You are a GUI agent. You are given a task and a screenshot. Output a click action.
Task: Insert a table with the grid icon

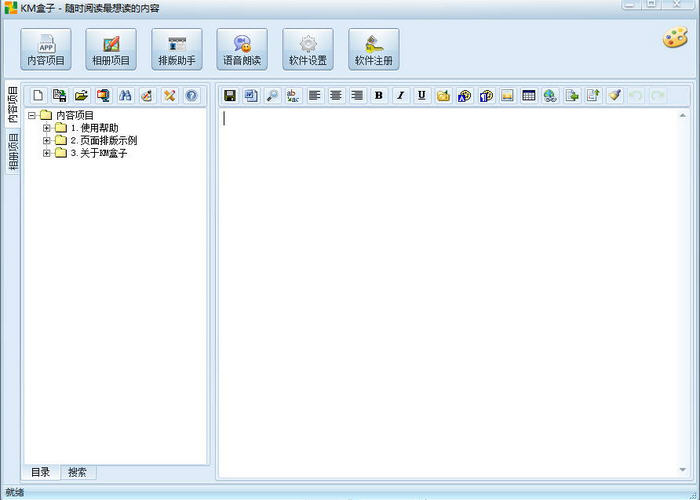[x=529, y=95]
